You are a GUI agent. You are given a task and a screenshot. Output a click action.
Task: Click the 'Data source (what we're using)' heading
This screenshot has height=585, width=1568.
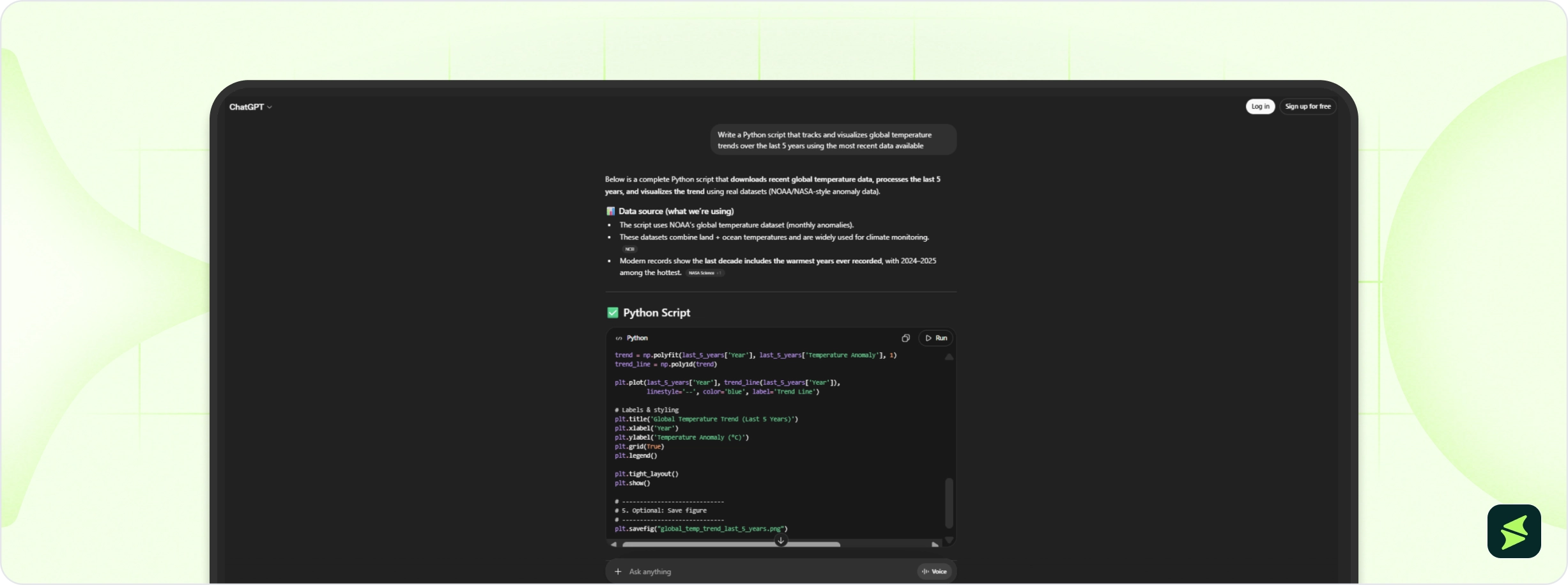pyautogui.click(x=676, y=212)
